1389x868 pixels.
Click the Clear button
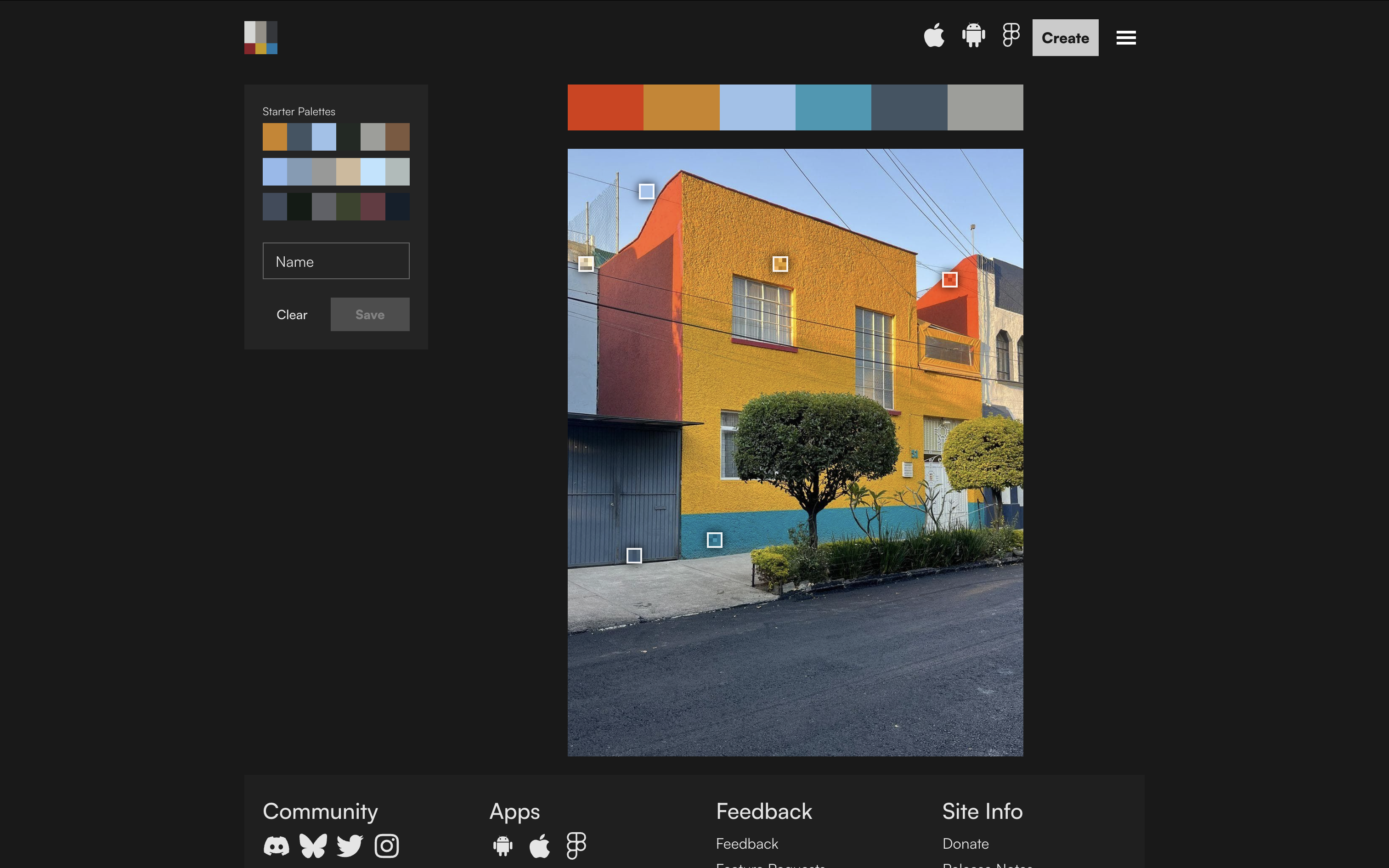pos(292,315)
